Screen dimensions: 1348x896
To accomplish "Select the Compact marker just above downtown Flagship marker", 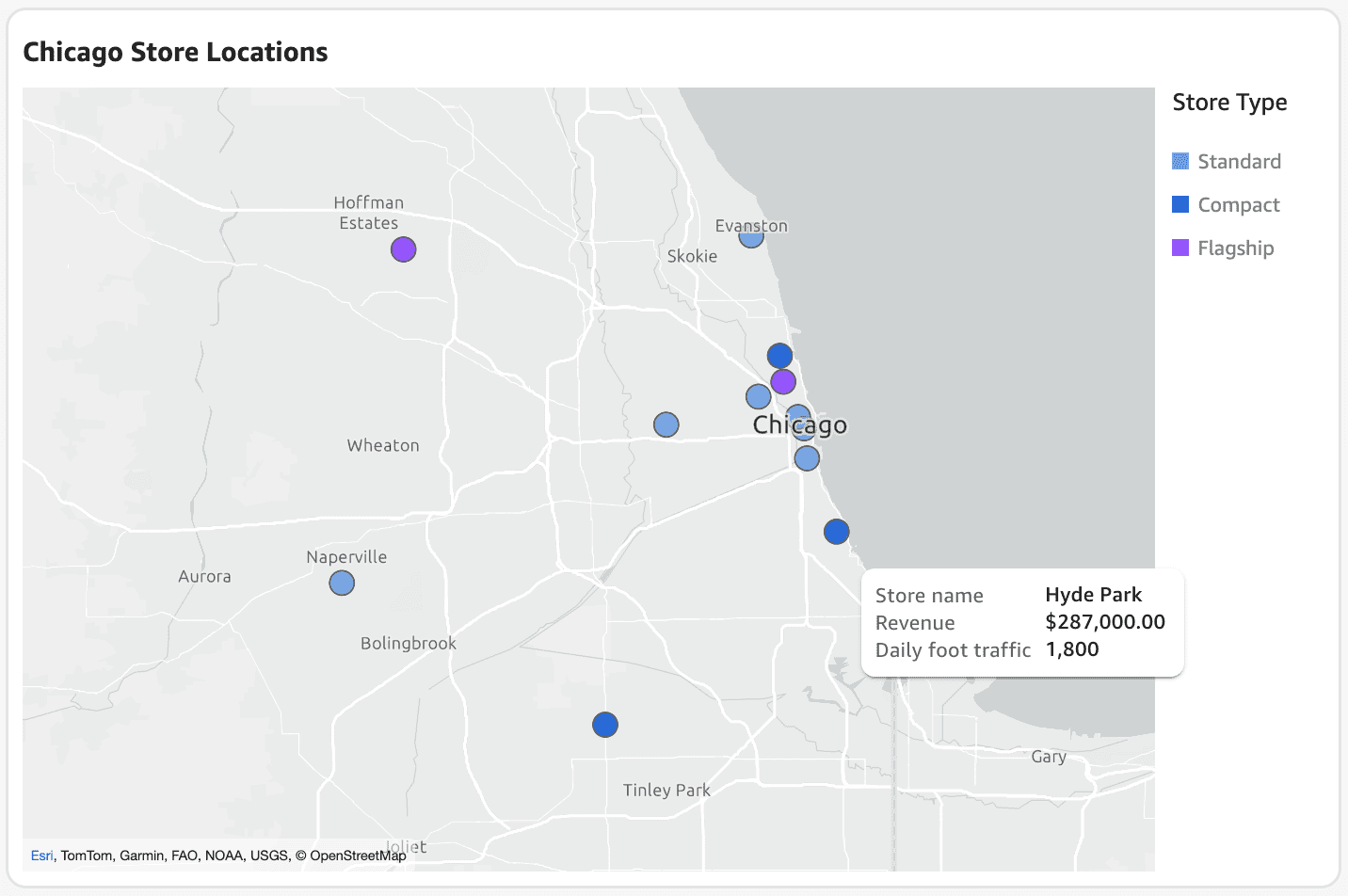I will point(779,356).
